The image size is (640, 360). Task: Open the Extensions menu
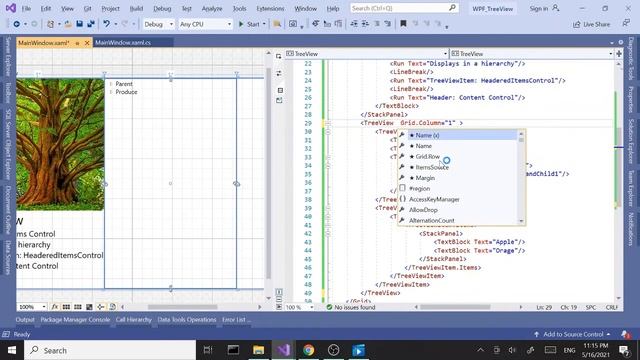(270, 8)
